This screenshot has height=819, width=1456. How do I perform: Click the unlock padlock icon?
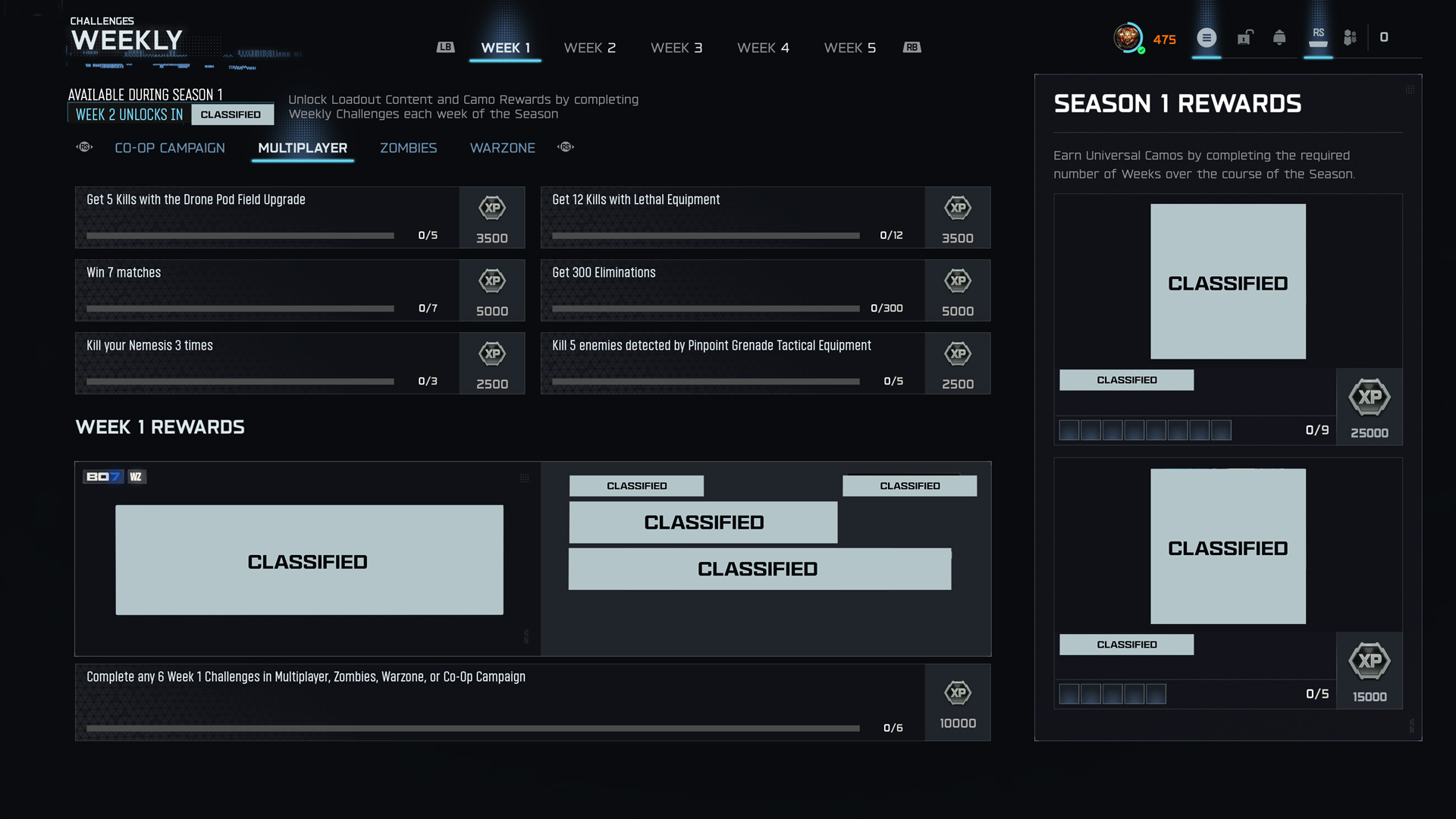[1244, 37]
